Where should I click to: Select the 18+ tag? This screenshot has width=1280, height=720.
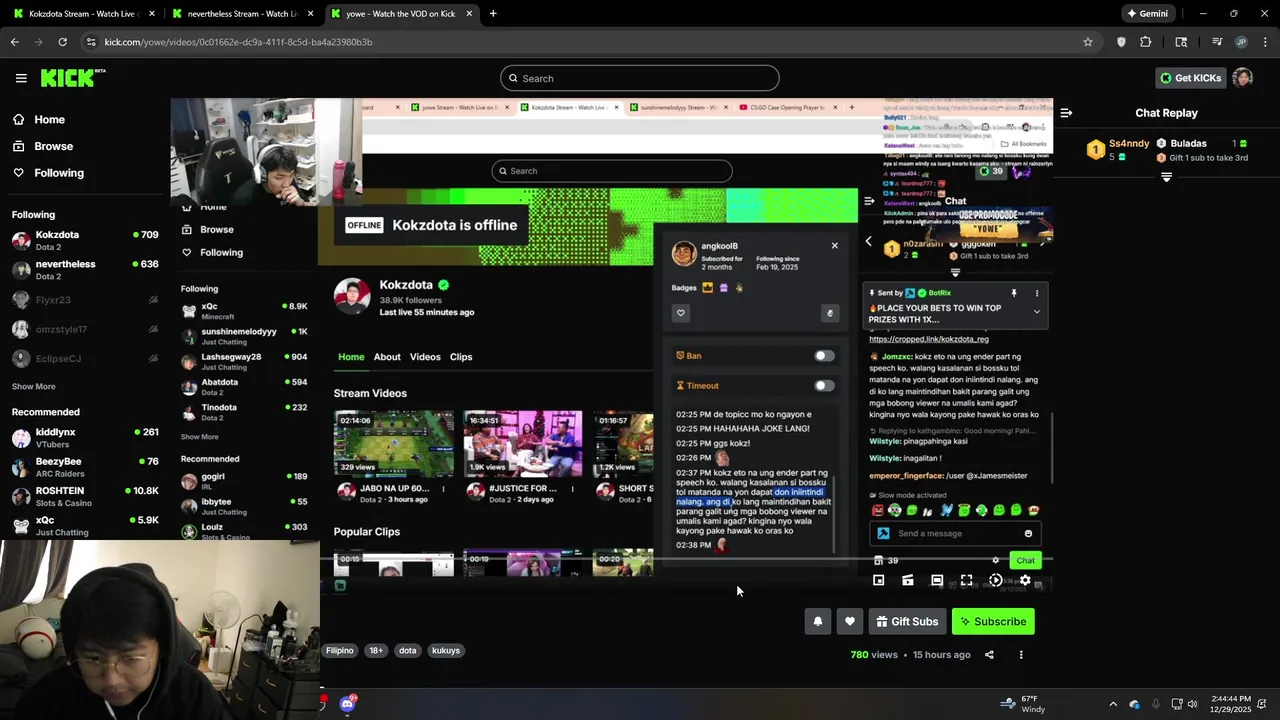(x=376, y=651)
